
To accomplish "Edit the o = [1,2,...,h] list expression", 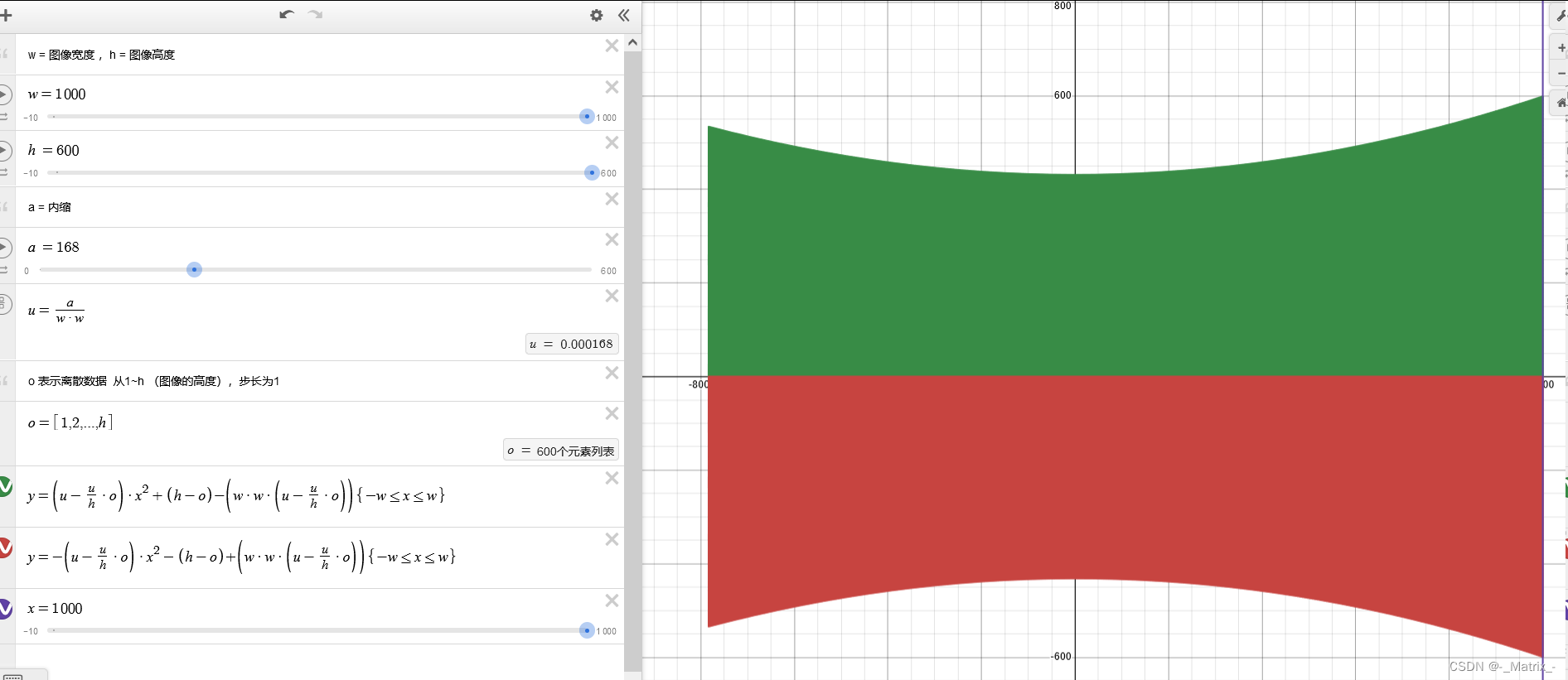I will click(x=70, y=422).
